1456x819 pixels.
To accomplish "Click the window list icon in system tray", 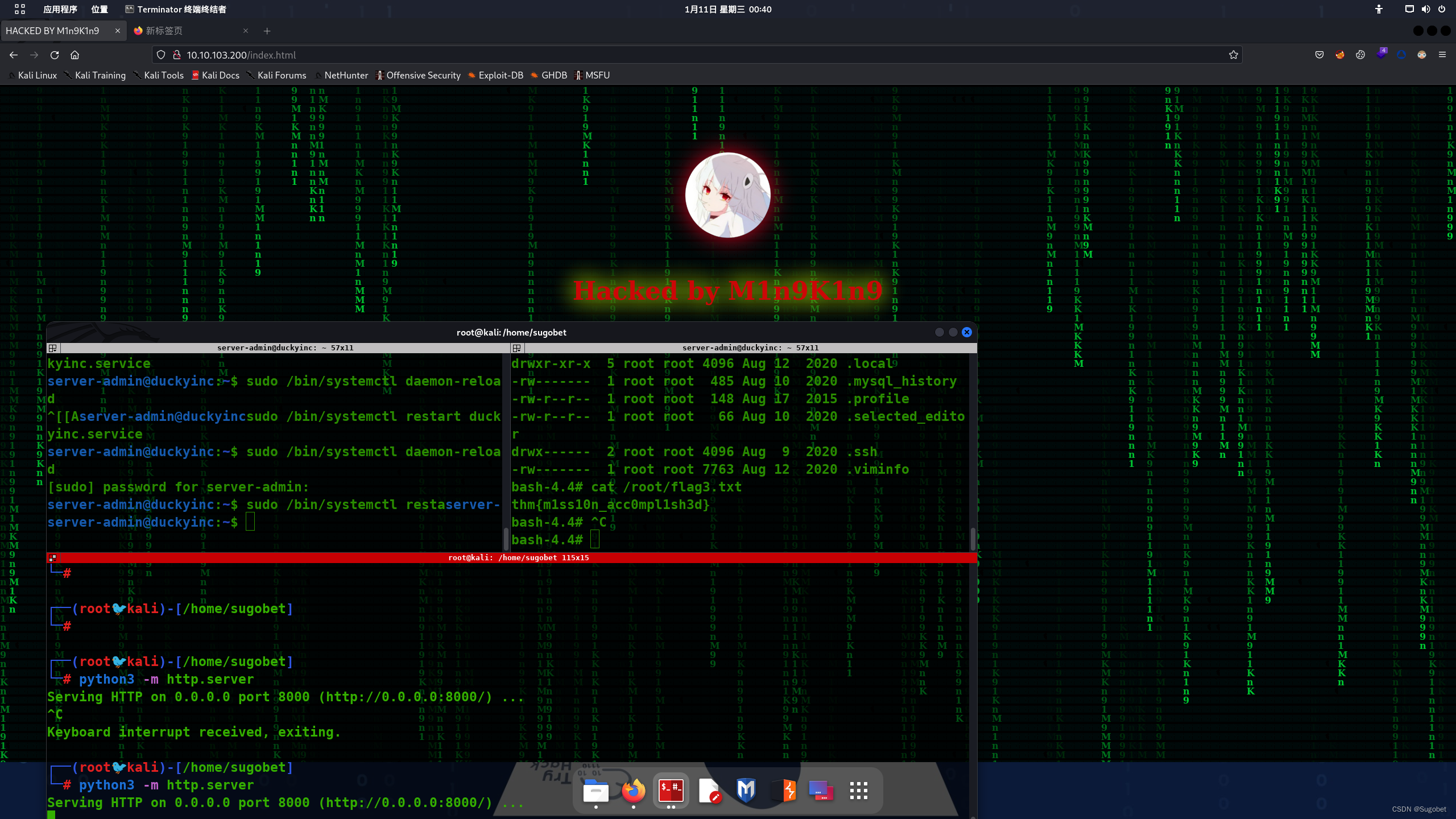I will [1409, 9].
